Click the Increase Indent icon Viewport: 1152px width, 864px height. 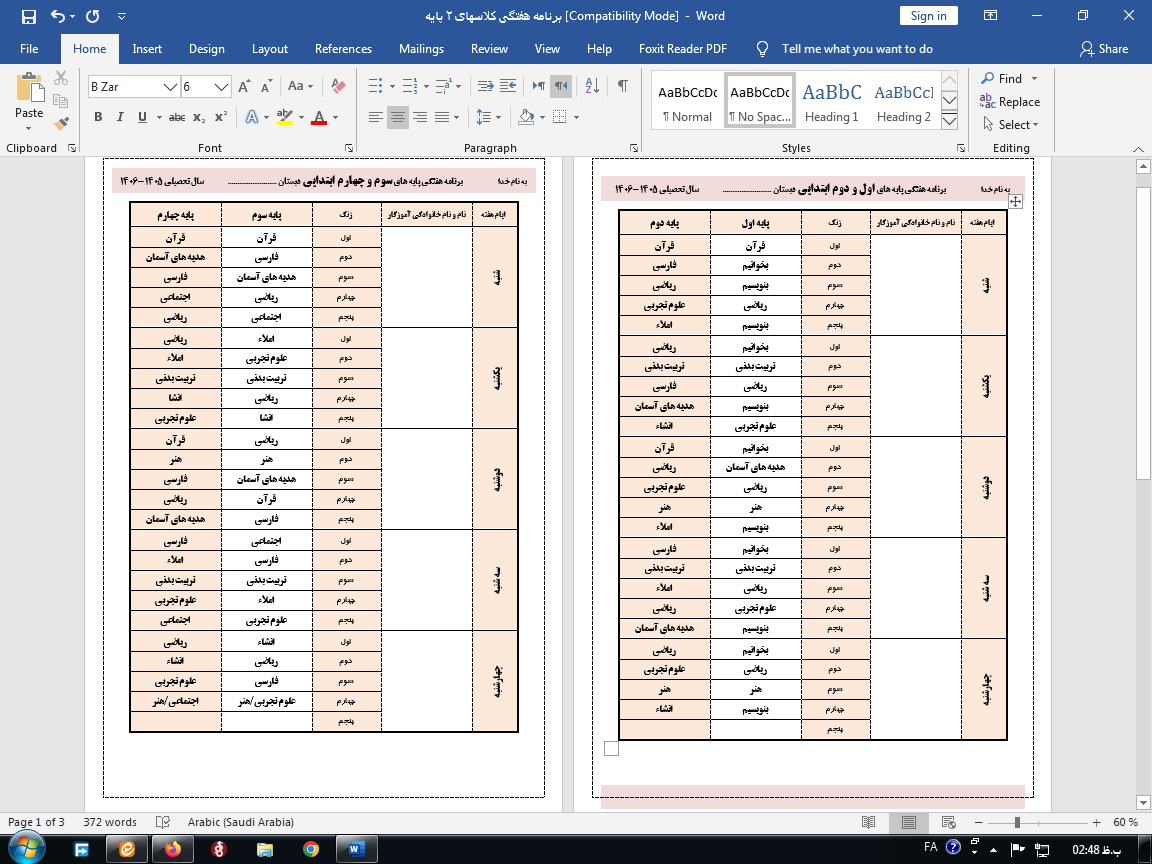508,86
